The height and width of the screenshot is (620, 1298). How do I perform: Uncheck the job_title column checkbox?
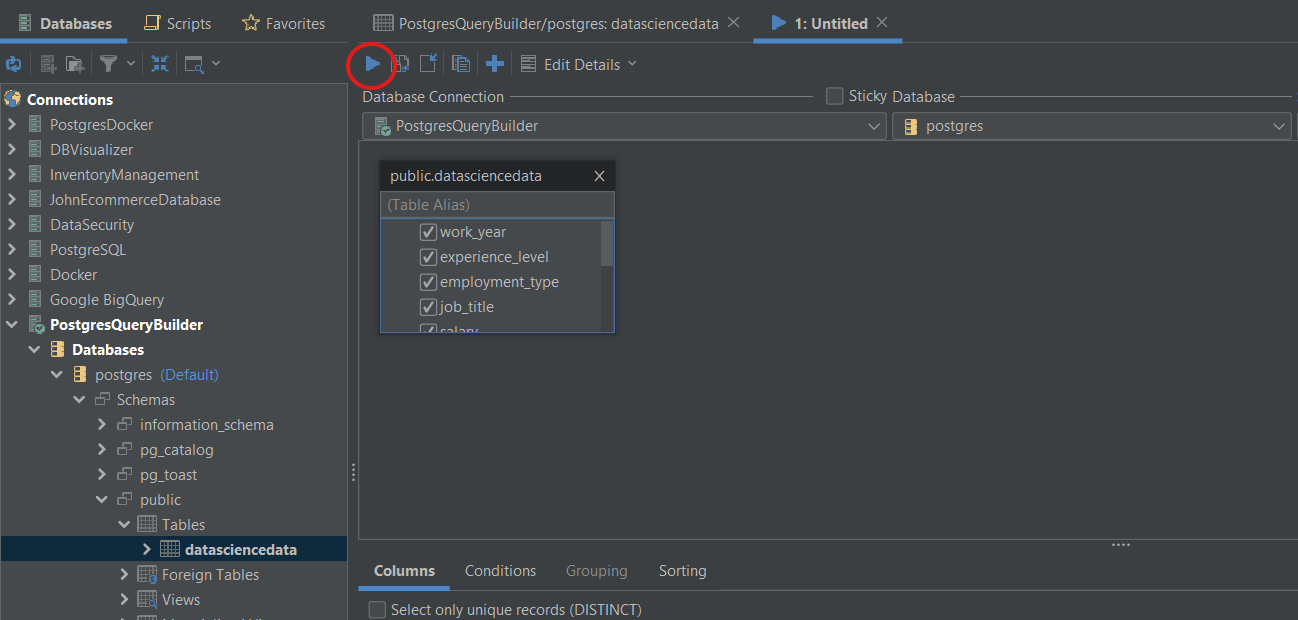point(428,307)
